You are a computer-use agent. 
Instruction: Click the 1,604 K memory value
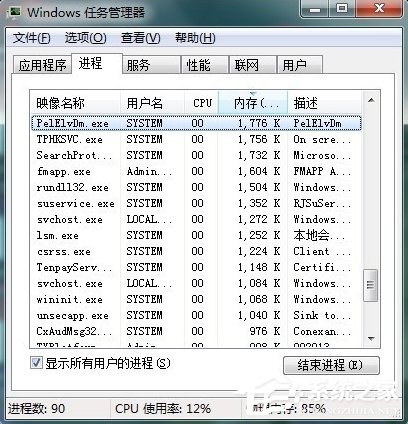[259, 171]
